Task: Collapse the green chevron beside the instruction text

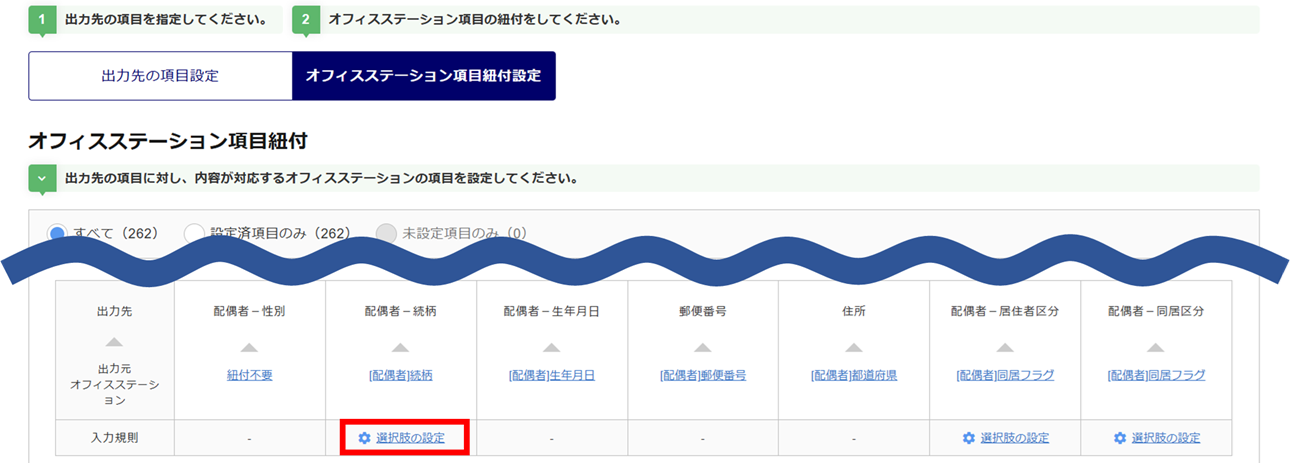Action: click(x=41, y=179)
